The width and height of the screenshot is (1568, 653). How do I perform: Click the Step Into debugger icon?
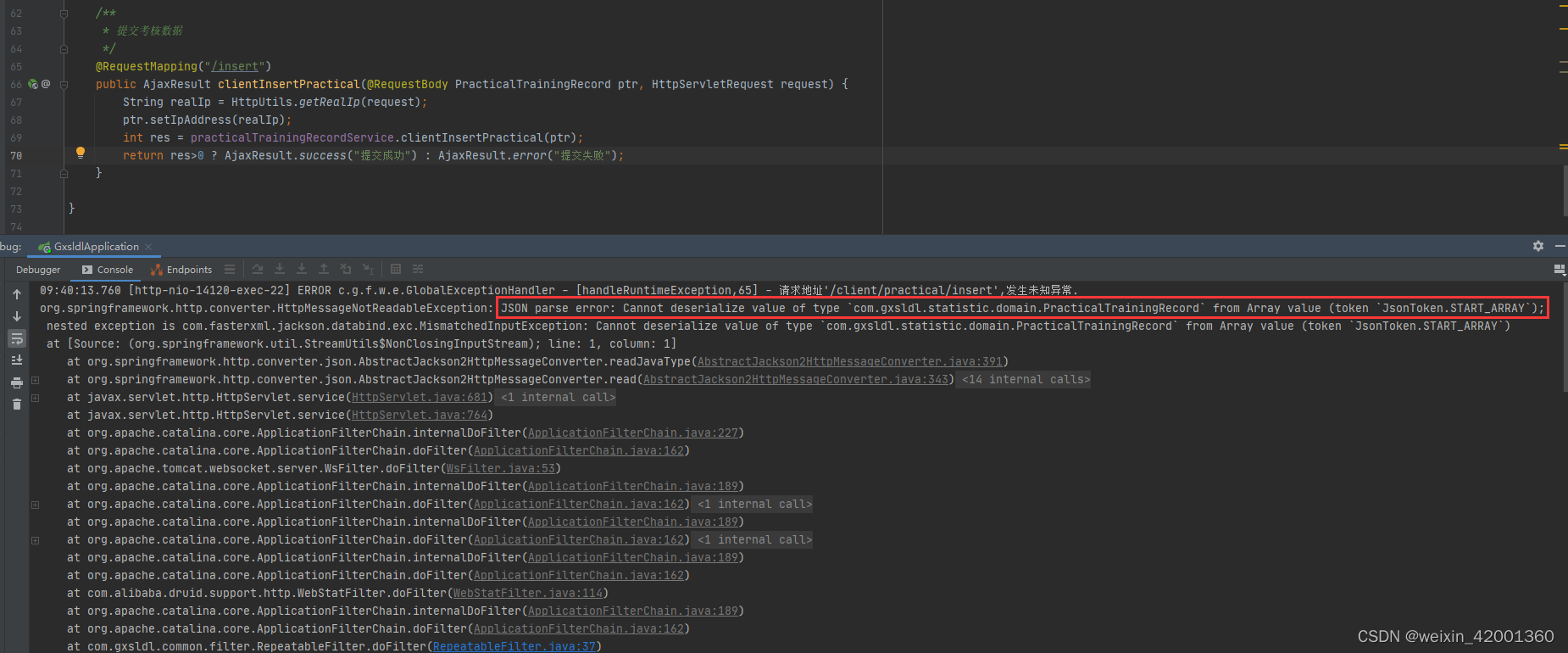(x=280, y=270)
